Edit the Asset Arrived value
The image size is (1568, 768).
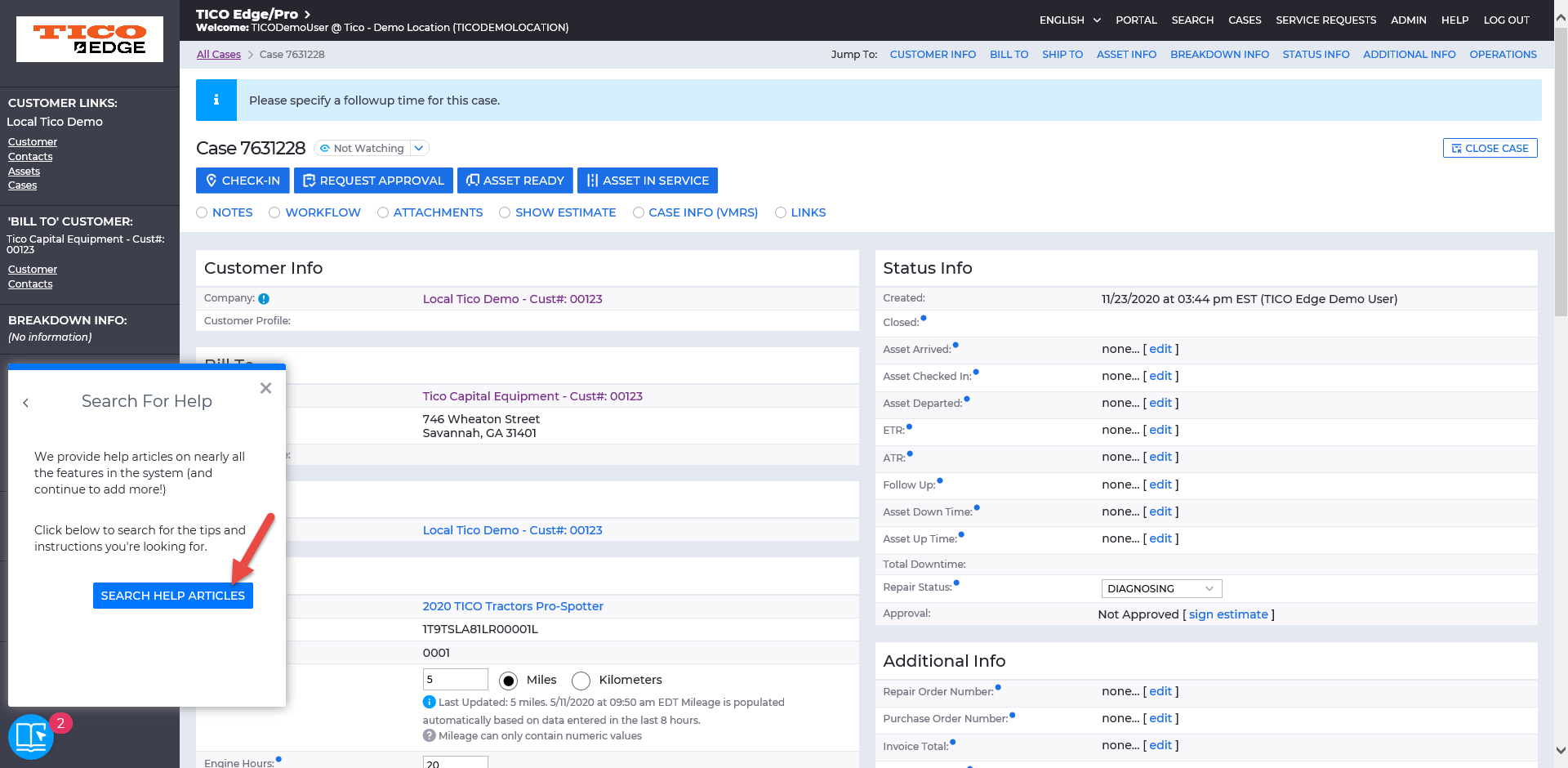pyautogui.click(x=1160, y=349)
